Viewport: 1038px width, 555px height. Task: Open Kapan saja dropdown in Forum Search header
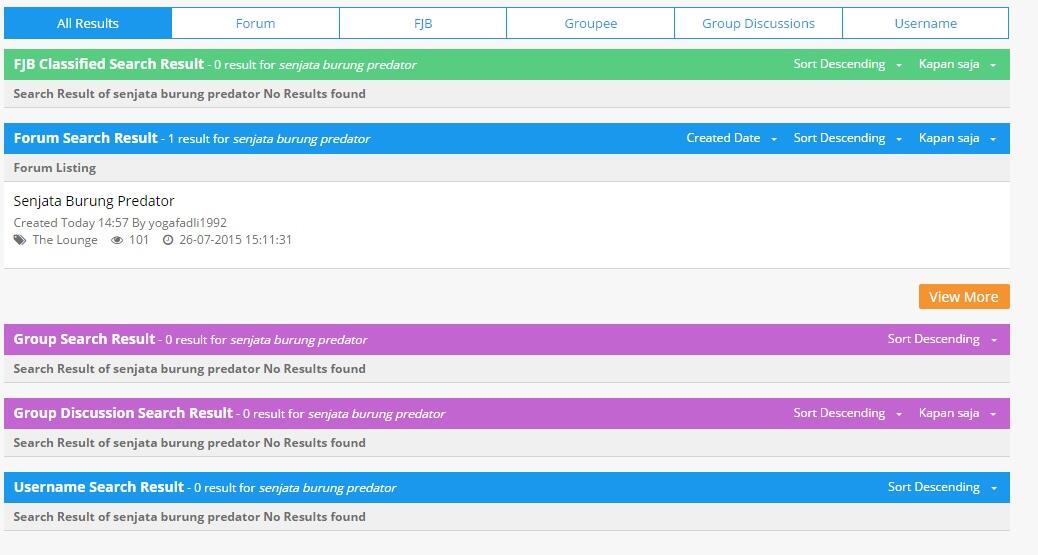click(957, 138)
